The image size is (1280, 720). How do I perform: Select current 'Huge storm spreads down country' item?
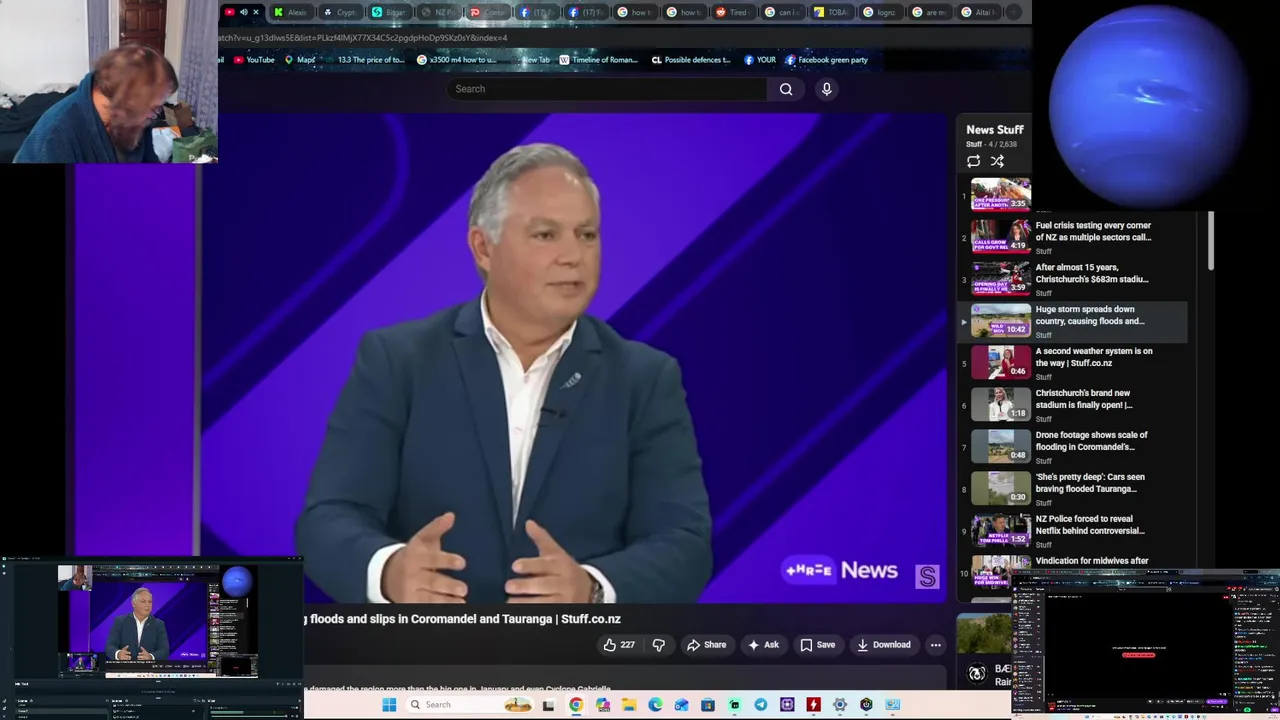pyautogui.click(x=1073, y=321)
